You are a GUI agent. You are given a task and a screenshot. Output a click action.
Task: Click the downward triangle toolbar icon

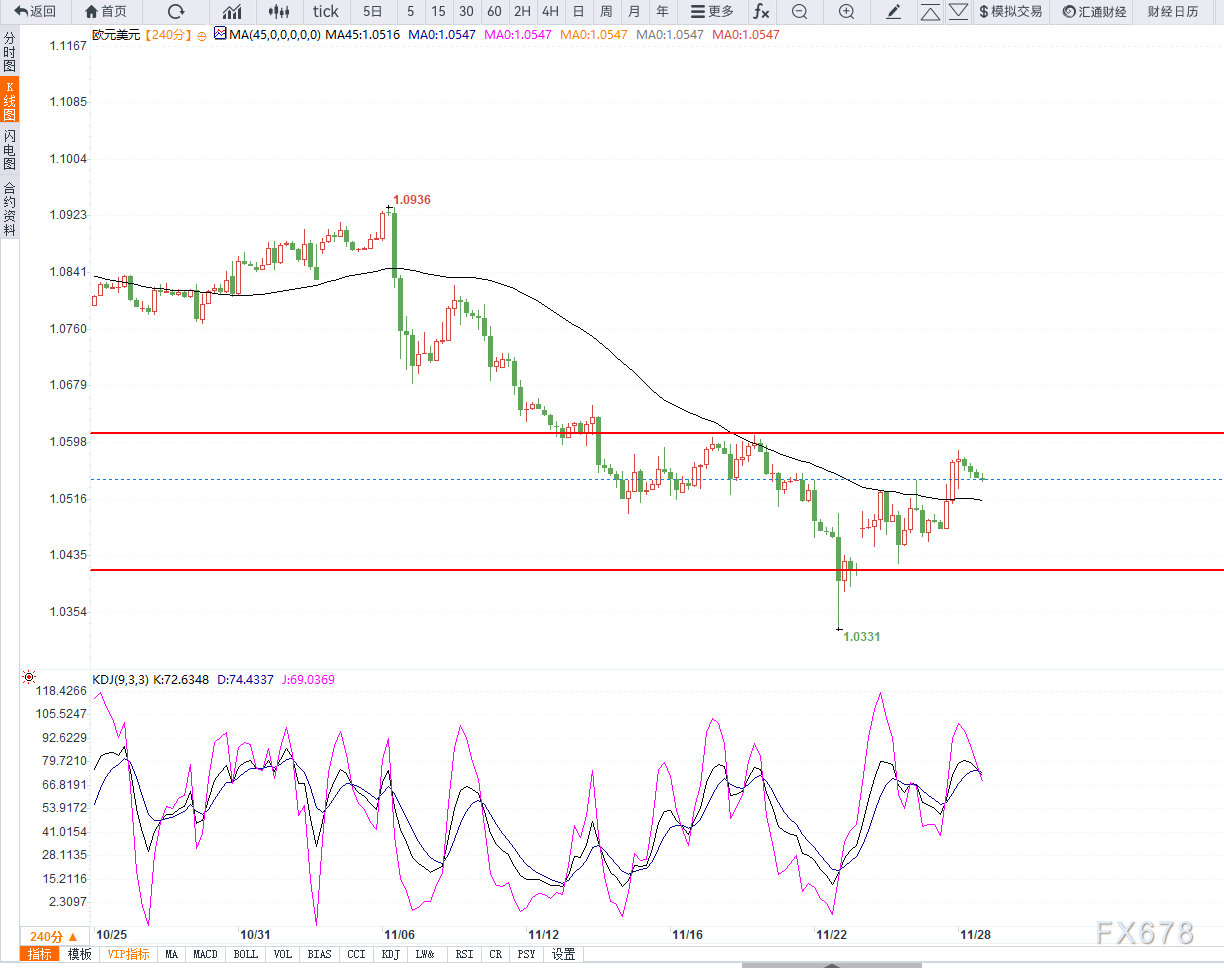958,12
